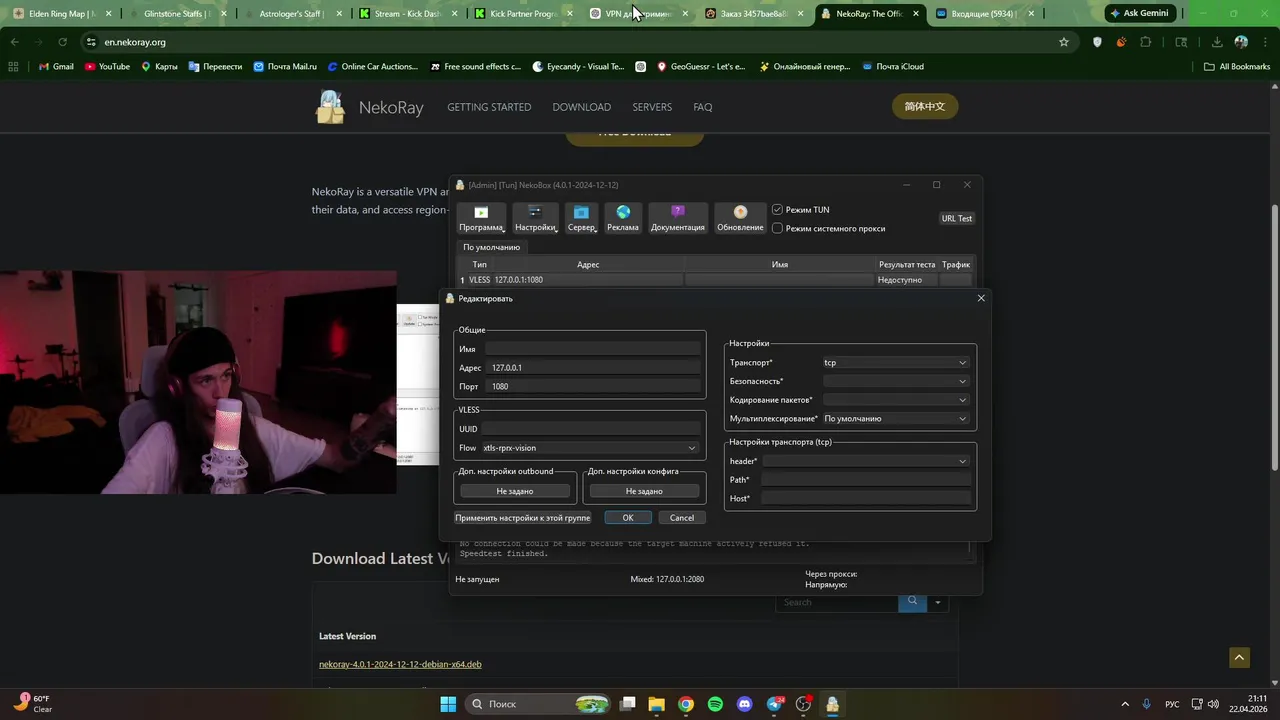The image size is (1280, 720).
Task: Open nekoray-4.0.1-2024-12-12-debian-x64.deb download link
Action: 400,664
